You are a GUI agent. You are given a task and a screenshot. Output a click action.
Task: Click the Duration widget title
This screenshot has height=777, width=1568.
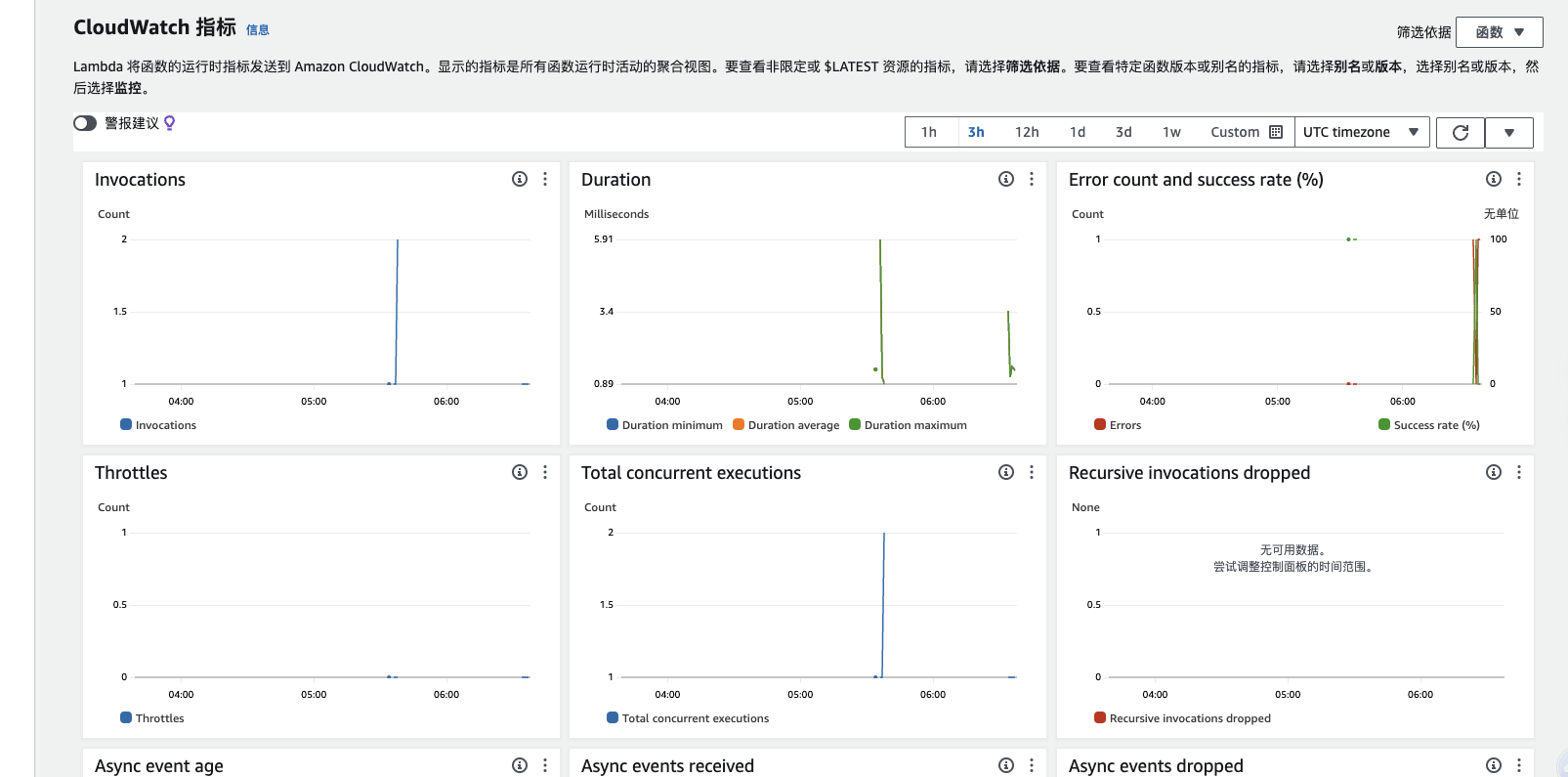click(615, 180)
